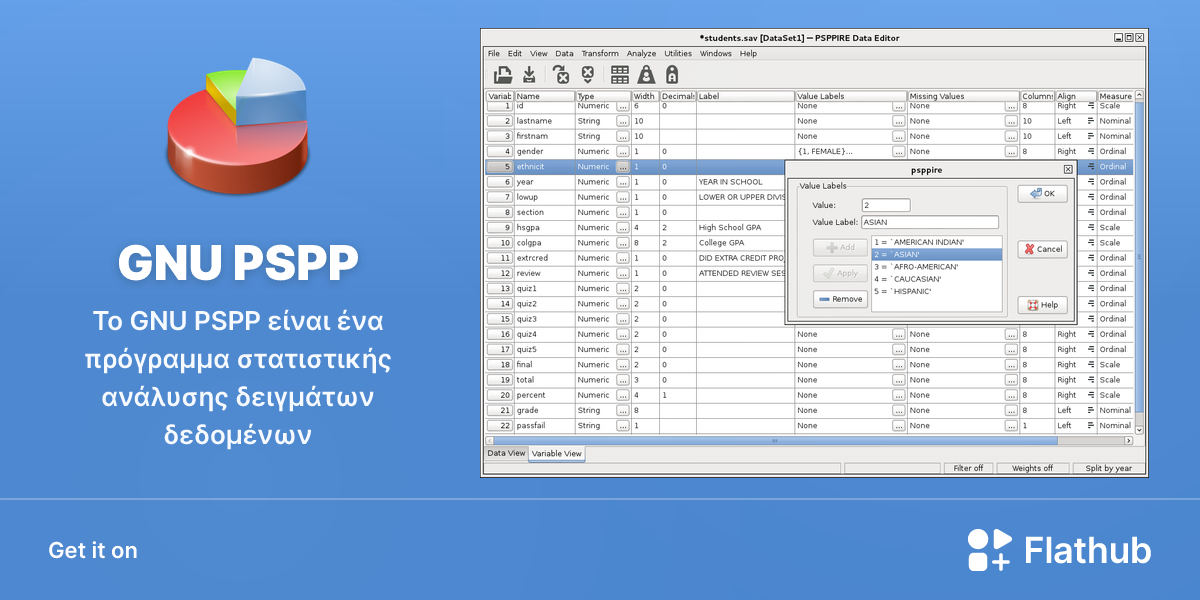Click the 'YEAR IN SCHOOL' label cell
The height and width of the screenshot is (600, 1200).
[745, 182]
